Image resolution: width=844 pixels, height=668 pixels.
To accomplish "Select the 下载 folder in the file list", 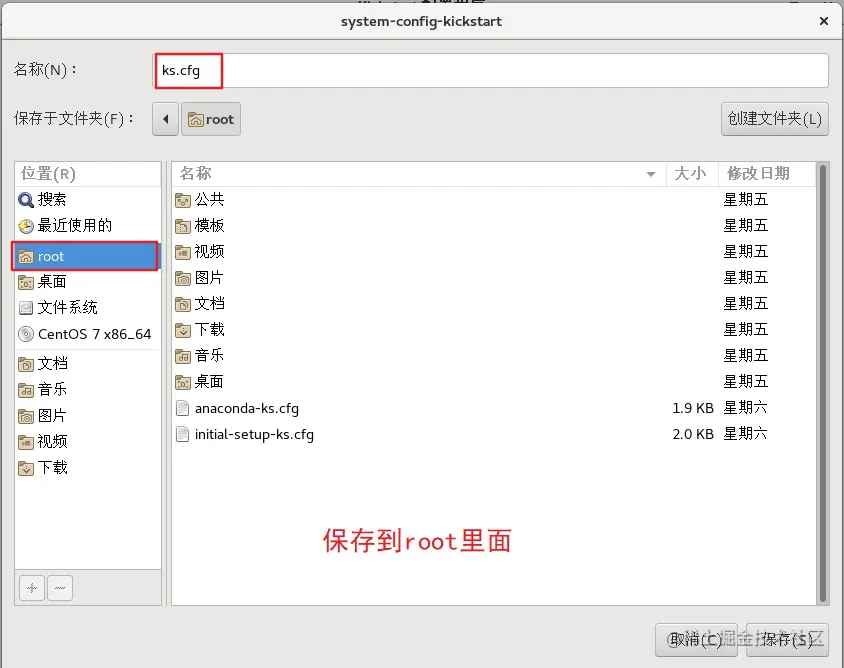I will (494, 329).
